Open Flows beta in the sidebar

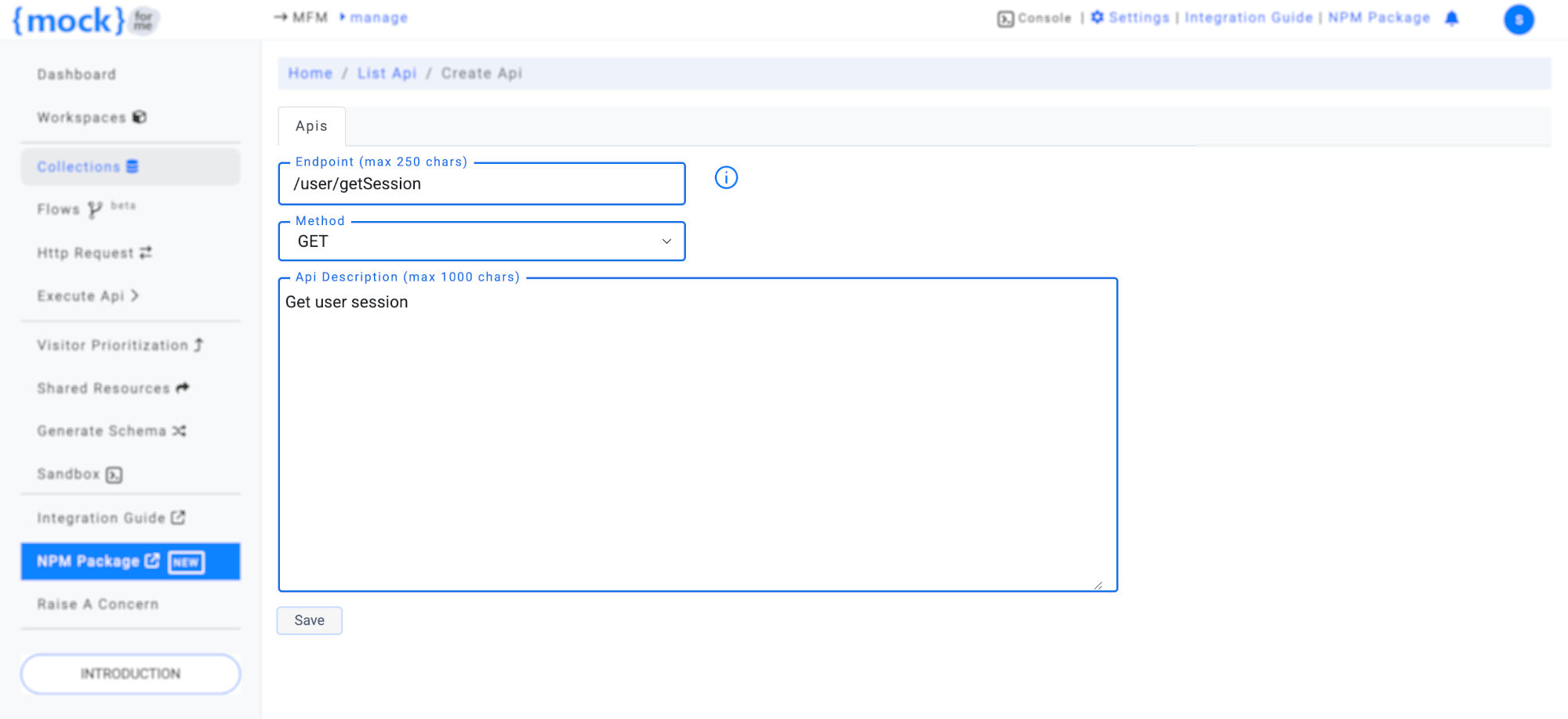pyautogui.click(x=86, y=209)
